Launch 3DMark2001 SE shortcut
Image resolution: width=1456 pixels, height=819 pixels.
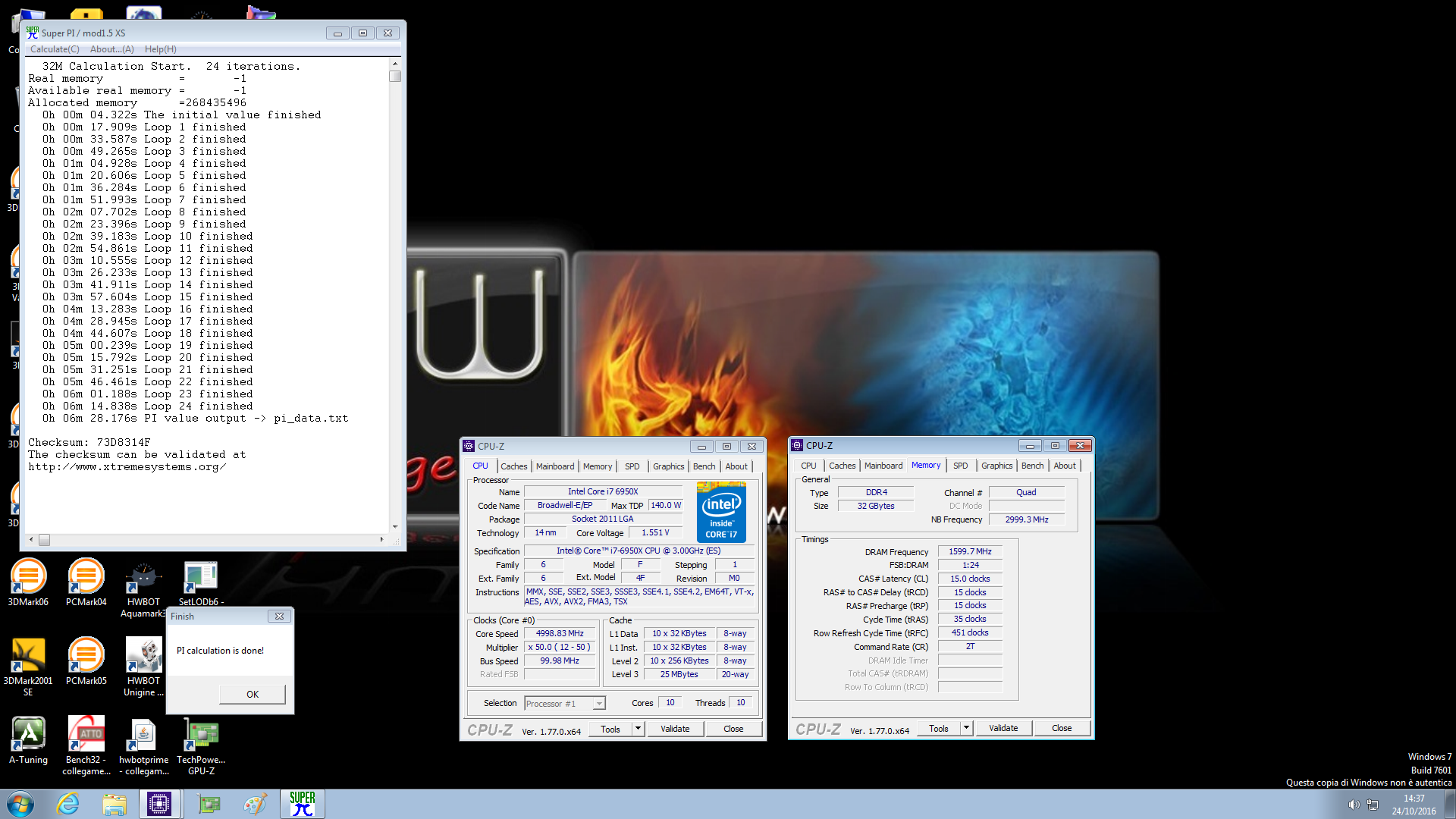tap(28, 667)
